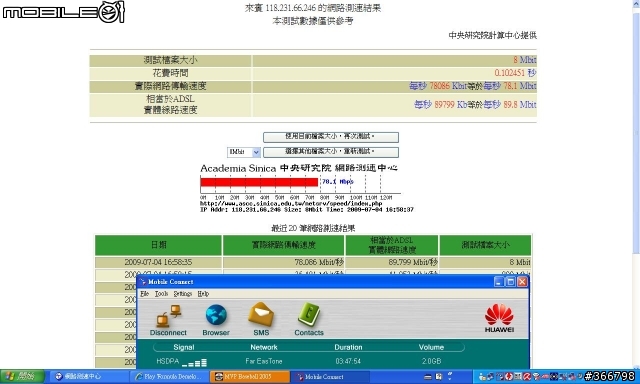Screen dimensions: 640x384
Task: Click the 89.799 Mbit/s ADSL cell
Action: [x=392, y=262]
